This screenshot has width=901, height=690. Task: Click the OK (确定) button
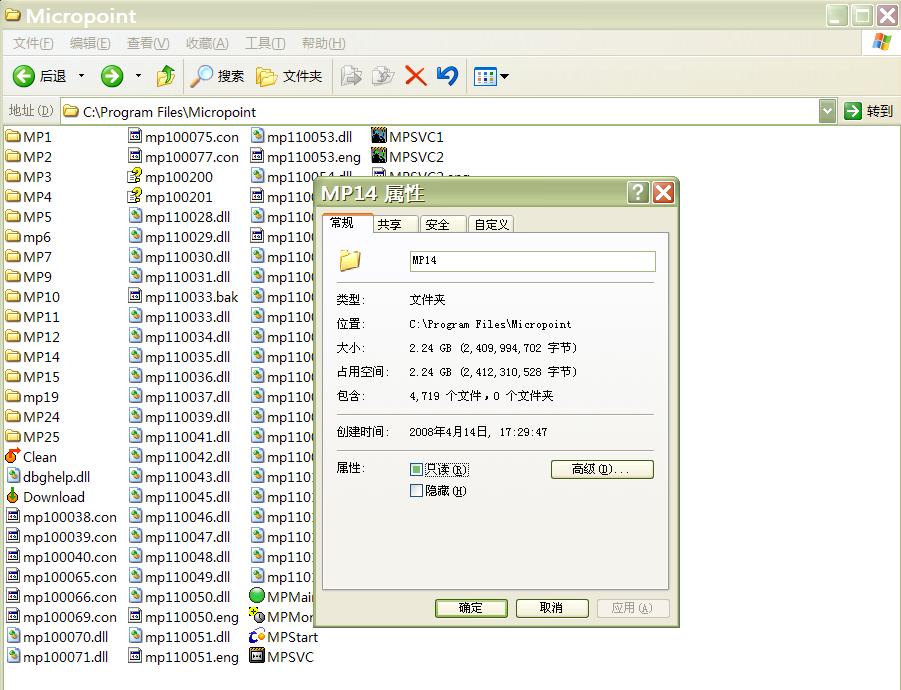pos(471,608)
